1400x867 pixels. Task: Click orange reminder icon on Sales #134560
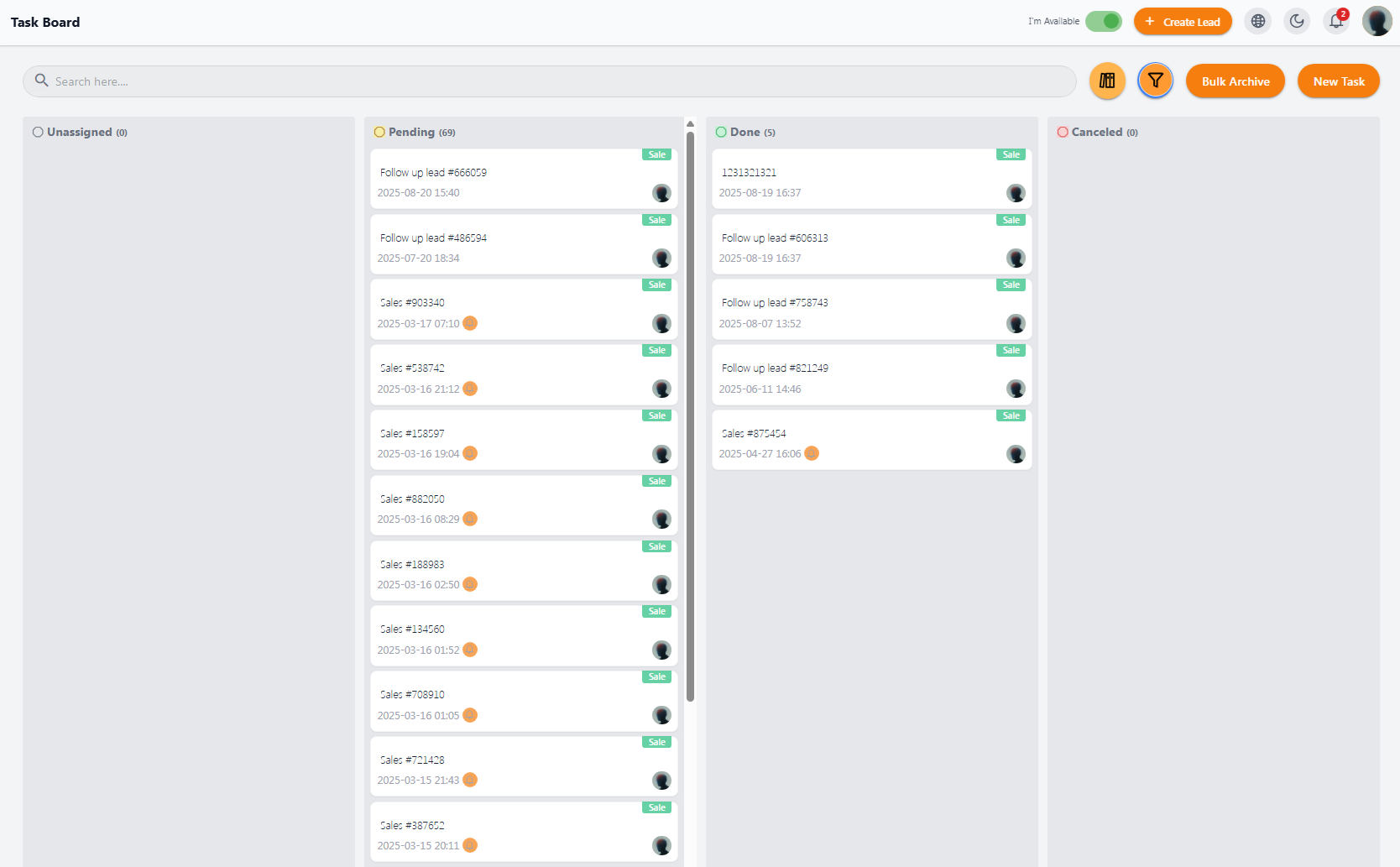pyautogui.click(x=470, y=650)
